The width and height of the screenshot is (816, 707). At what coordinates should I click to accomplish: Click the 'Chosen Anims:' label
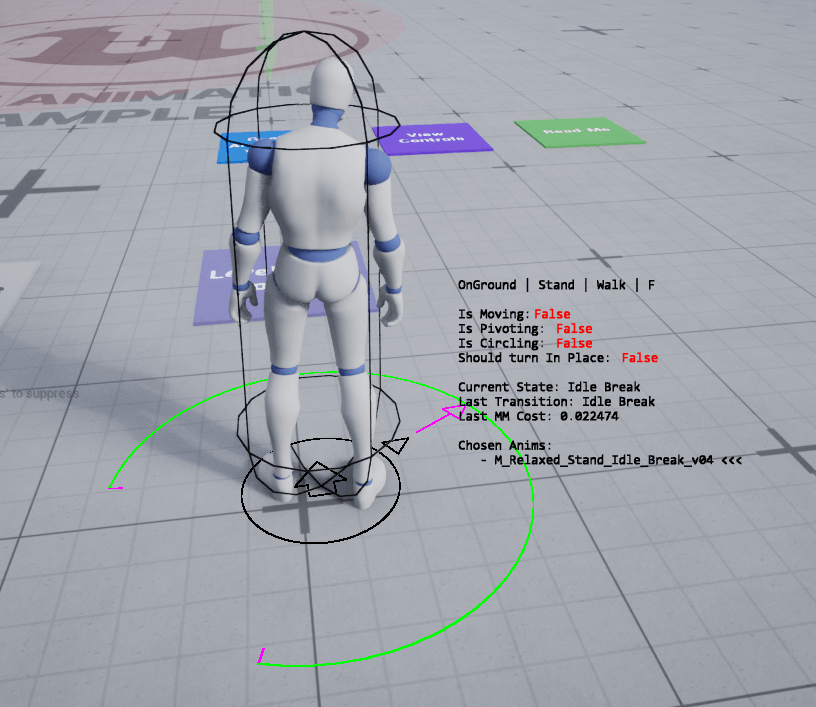click(504, 445)
